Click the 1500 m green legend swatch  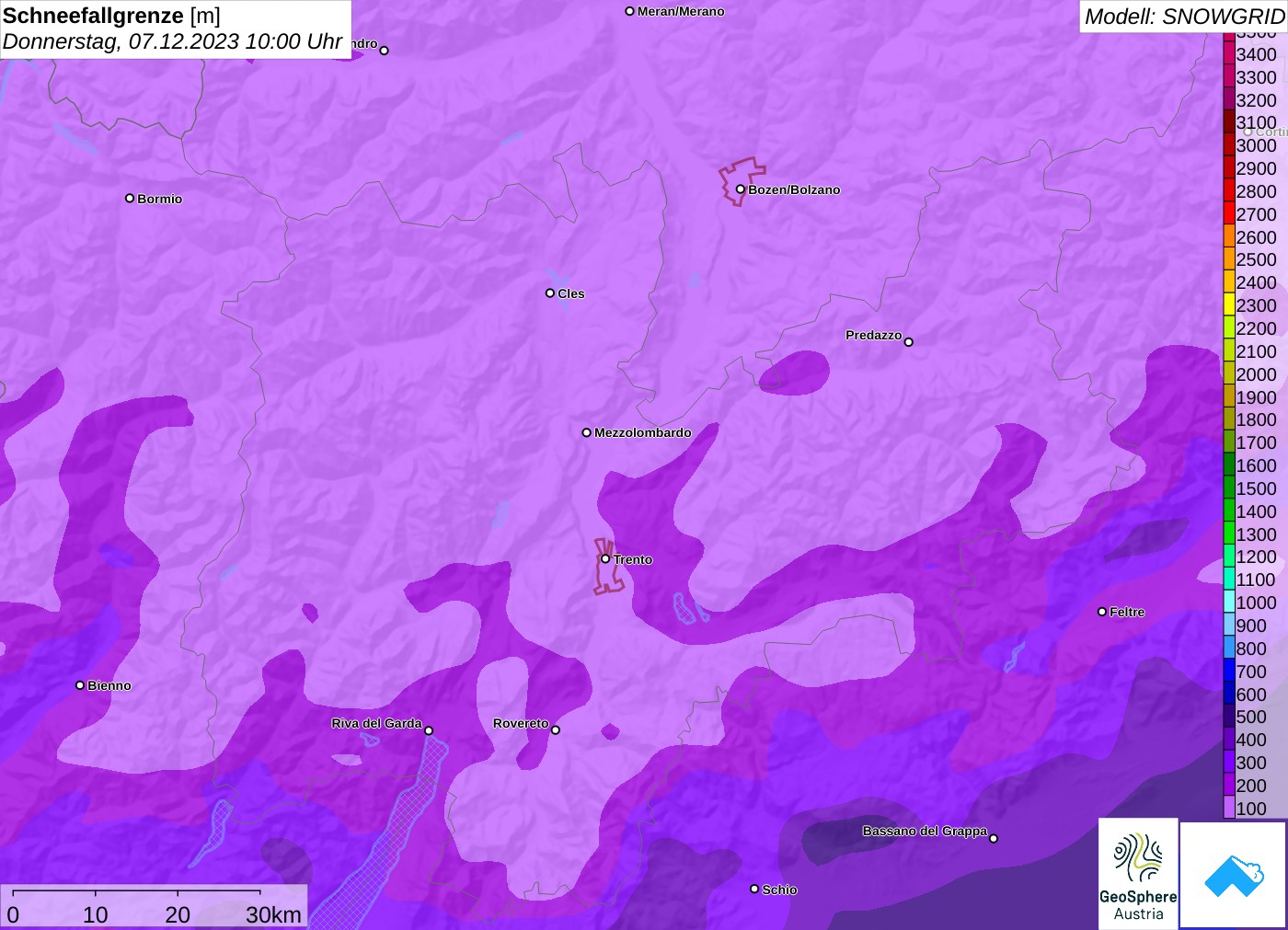pos(1229,488)
